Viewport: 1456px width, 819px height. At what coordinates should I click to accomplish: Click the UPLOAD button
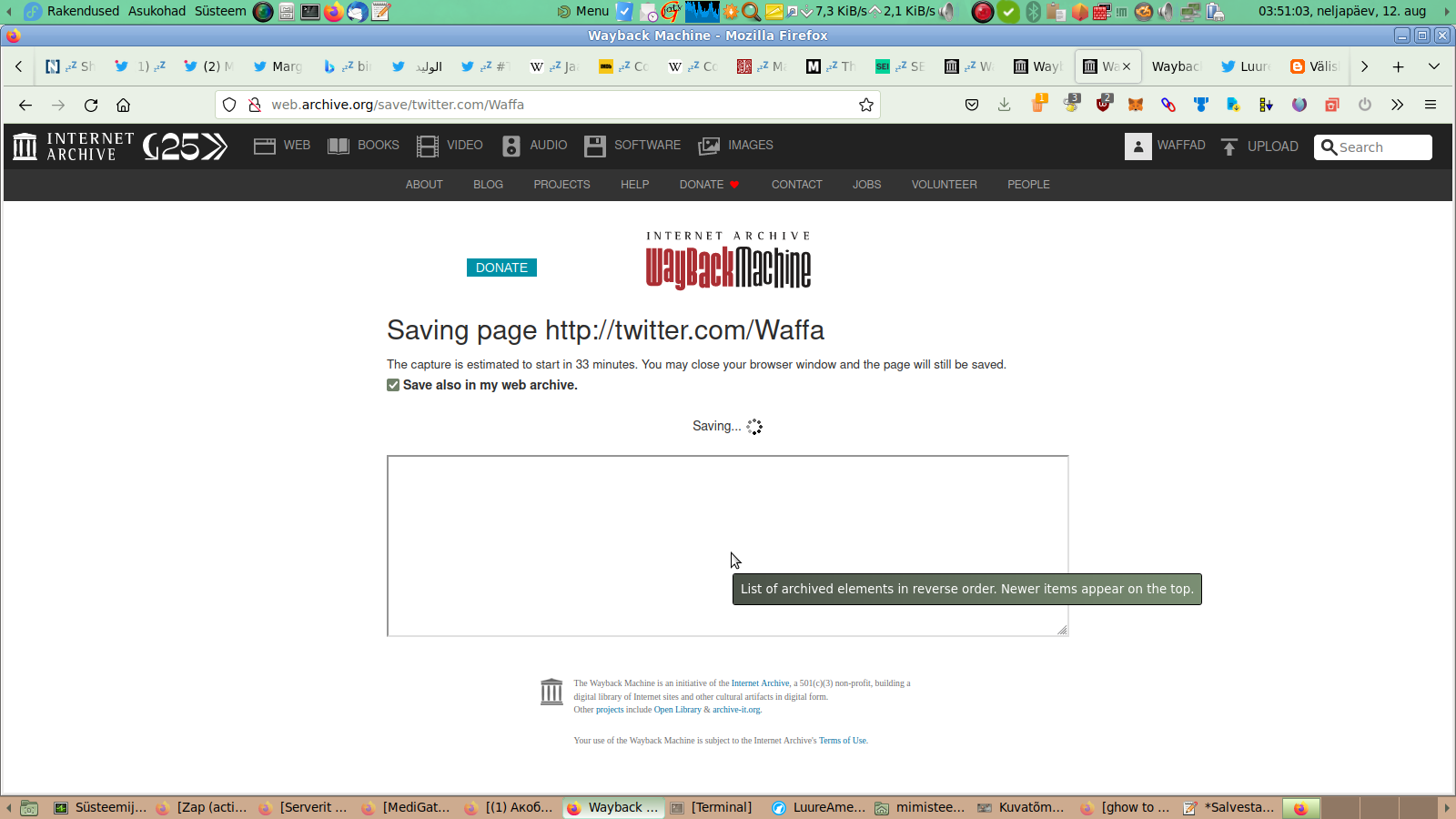tap(1259, 147)
